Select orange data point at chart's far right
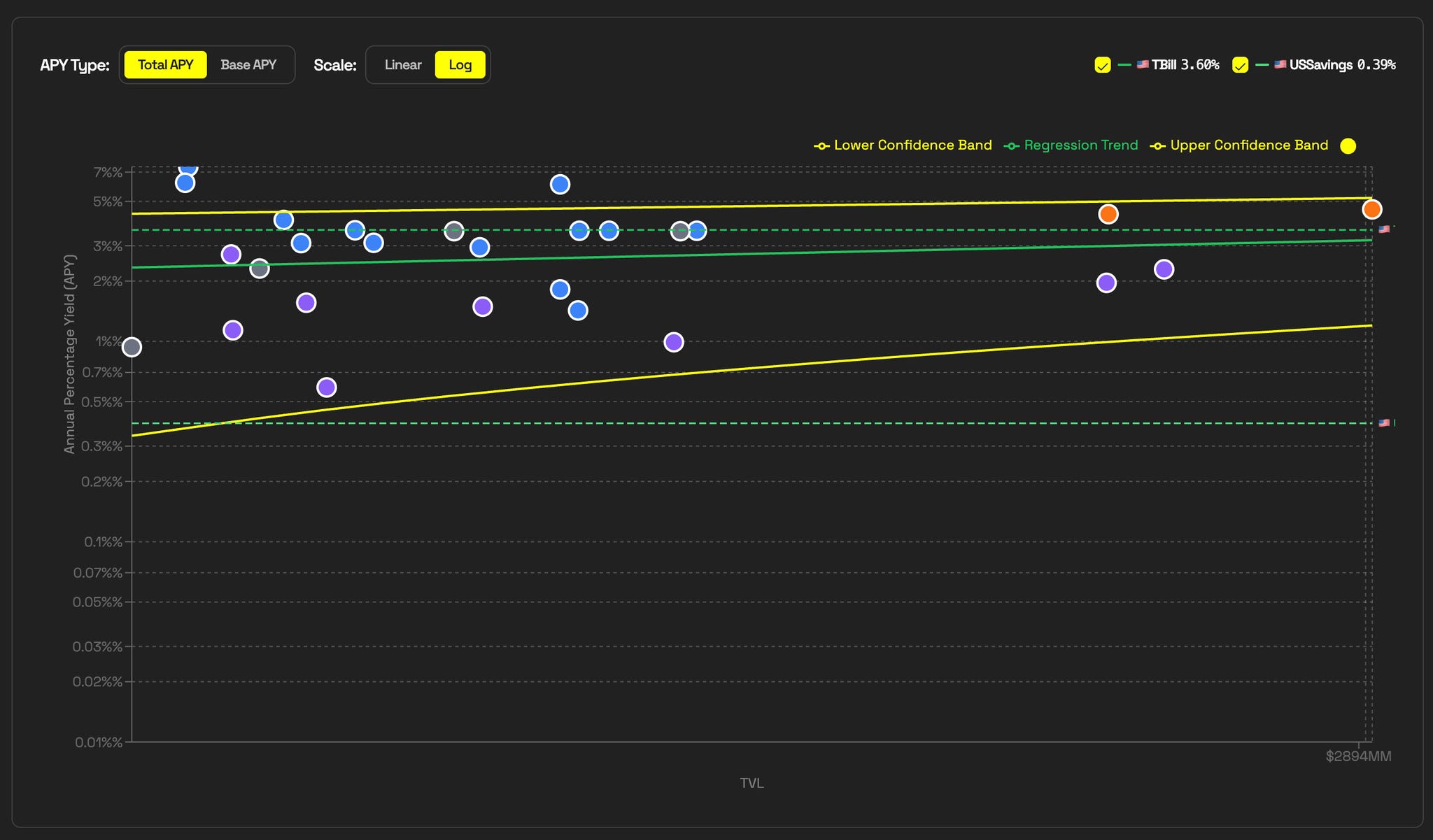 coord(1371,209)
